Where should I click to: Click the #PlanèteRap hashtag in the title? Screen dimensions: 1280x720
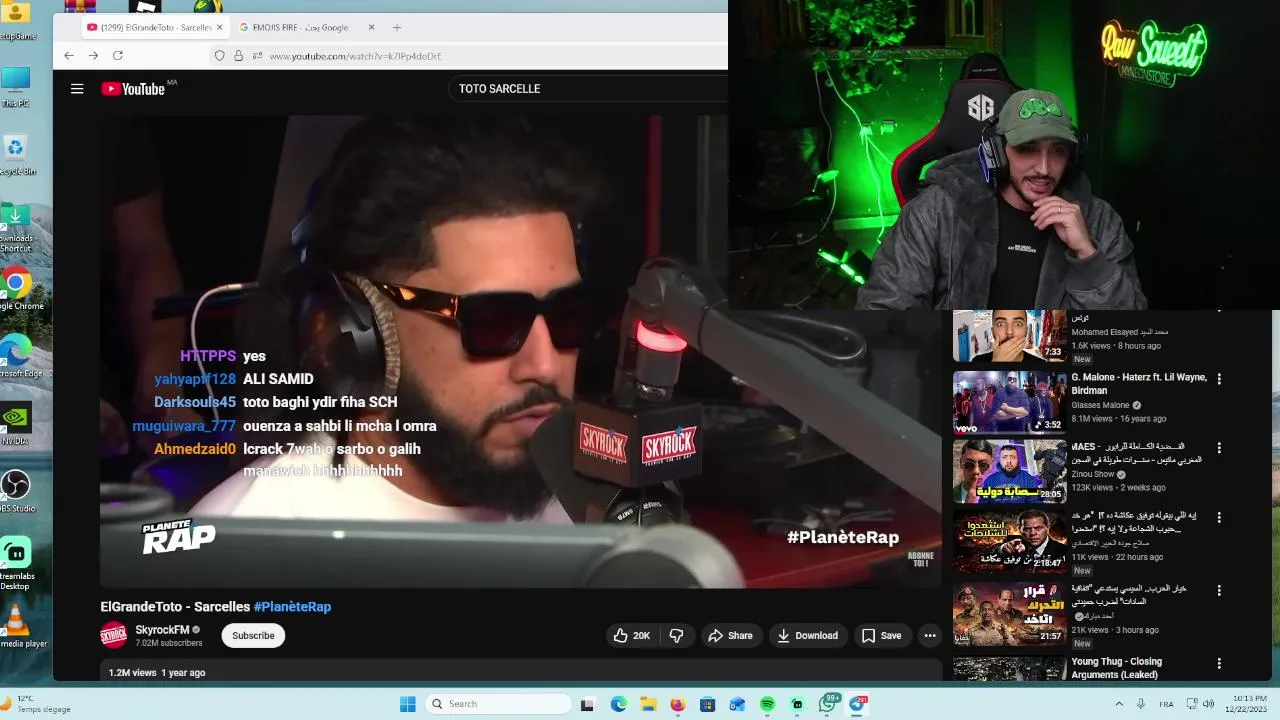click(x=292, y=606)
